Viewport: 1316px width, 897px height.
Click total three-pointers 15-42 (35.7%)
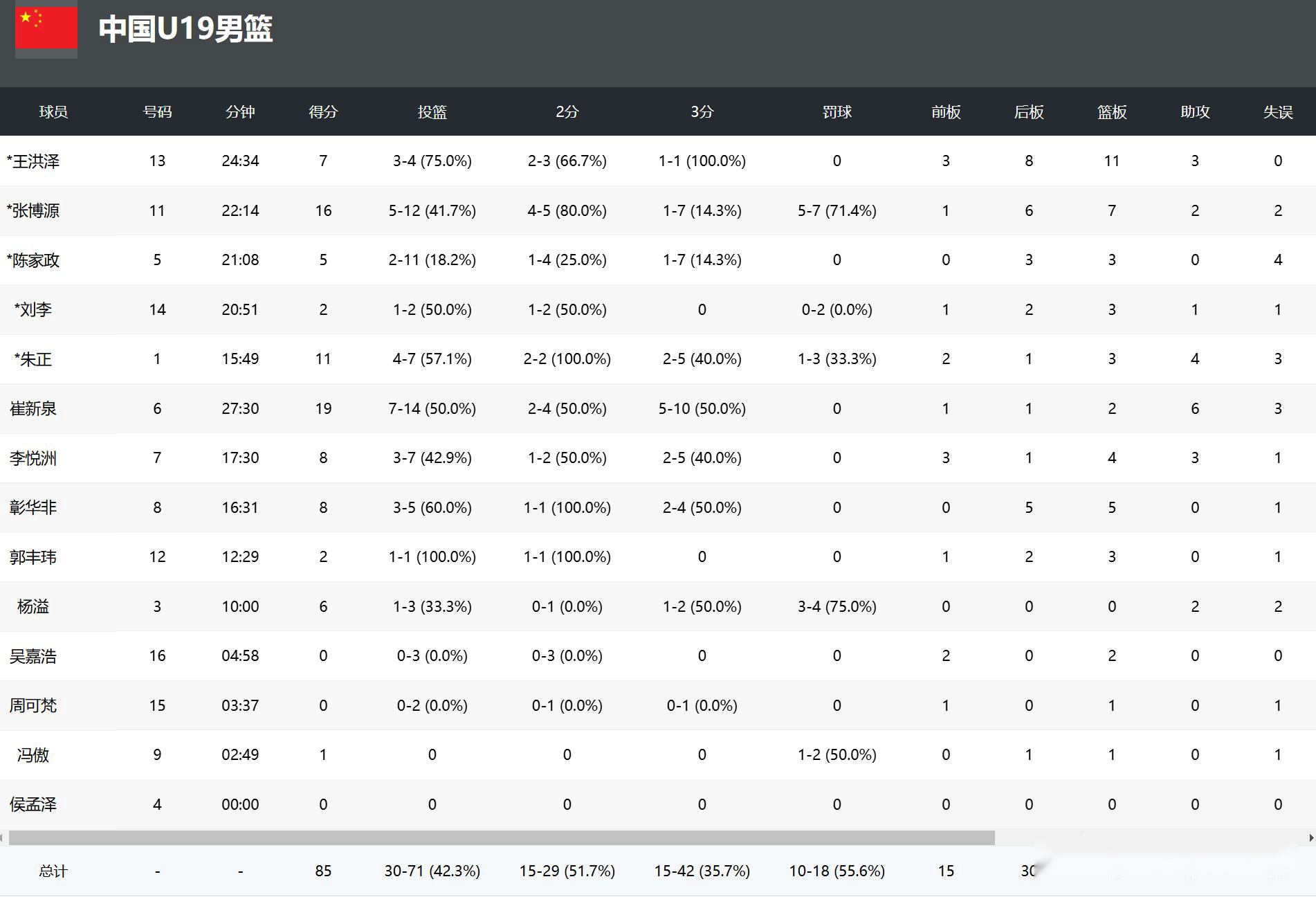pyautogui.click(x=702, y=871)
